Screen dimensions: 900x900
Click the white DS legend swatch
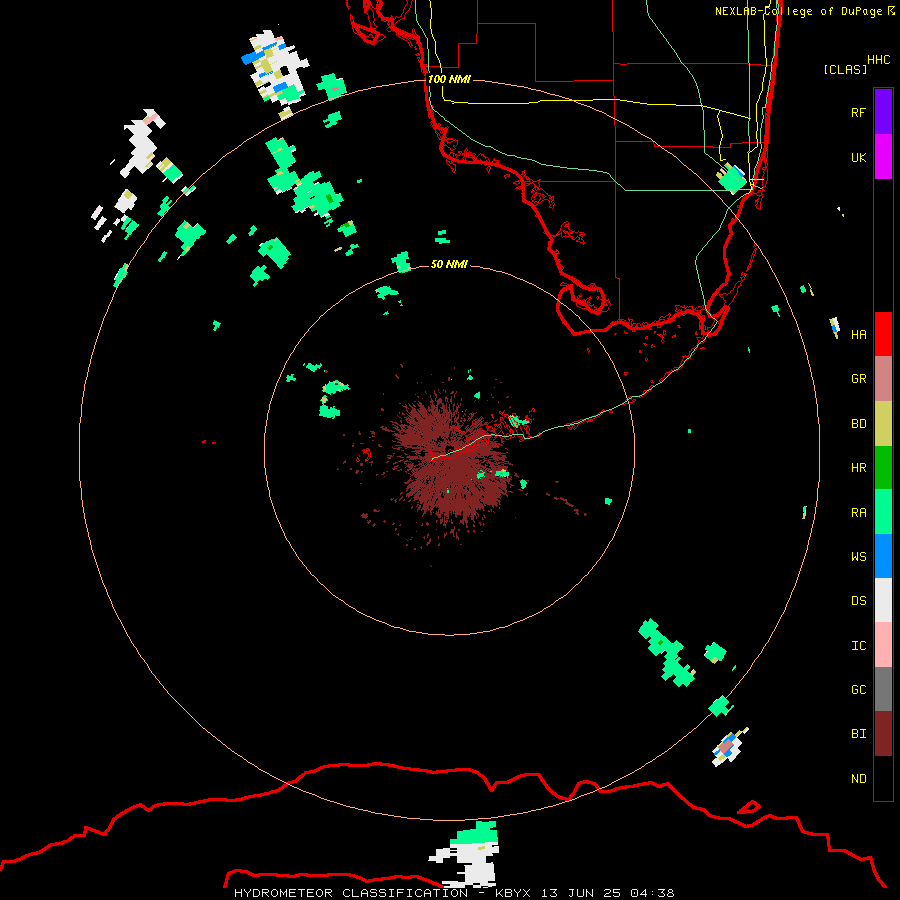pyautogui.click(x=883, y=600)
